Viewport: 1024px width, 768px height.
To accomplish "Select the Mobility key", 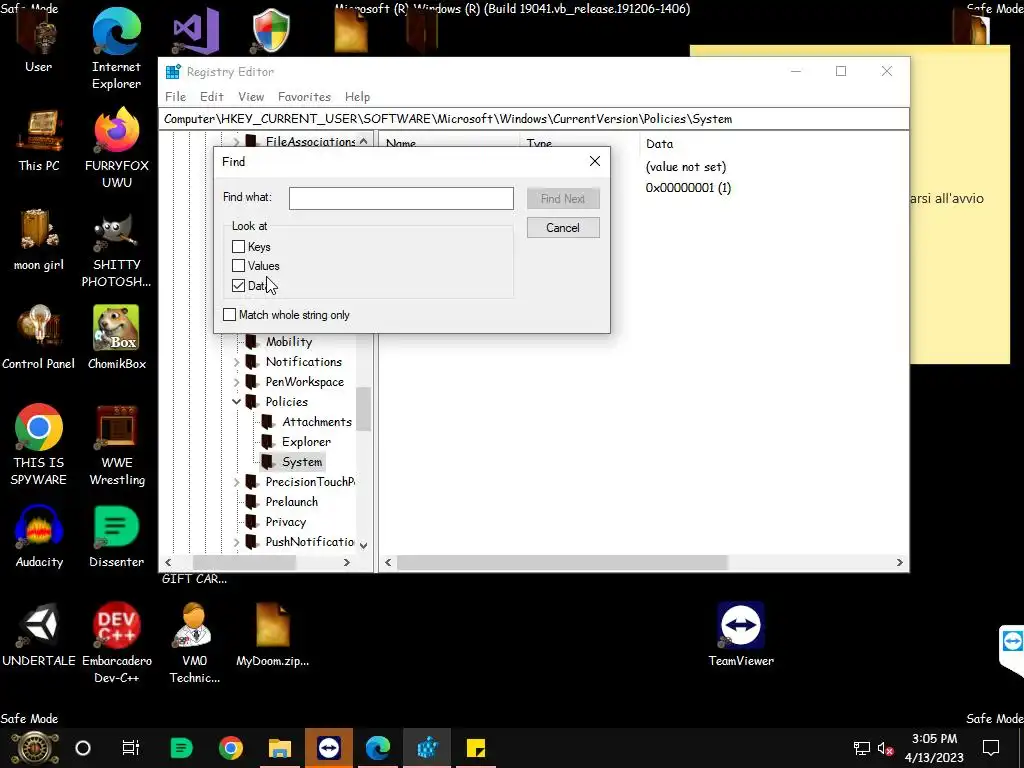I will [289, 342].
